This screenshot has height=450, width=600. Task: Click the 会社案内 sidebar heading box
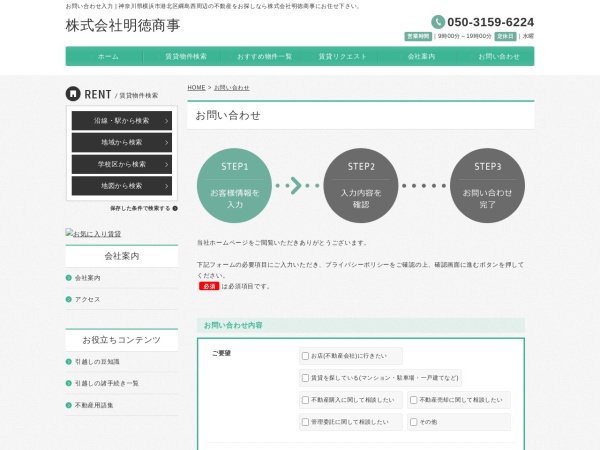pyautogui.click(x=122, y=256)
